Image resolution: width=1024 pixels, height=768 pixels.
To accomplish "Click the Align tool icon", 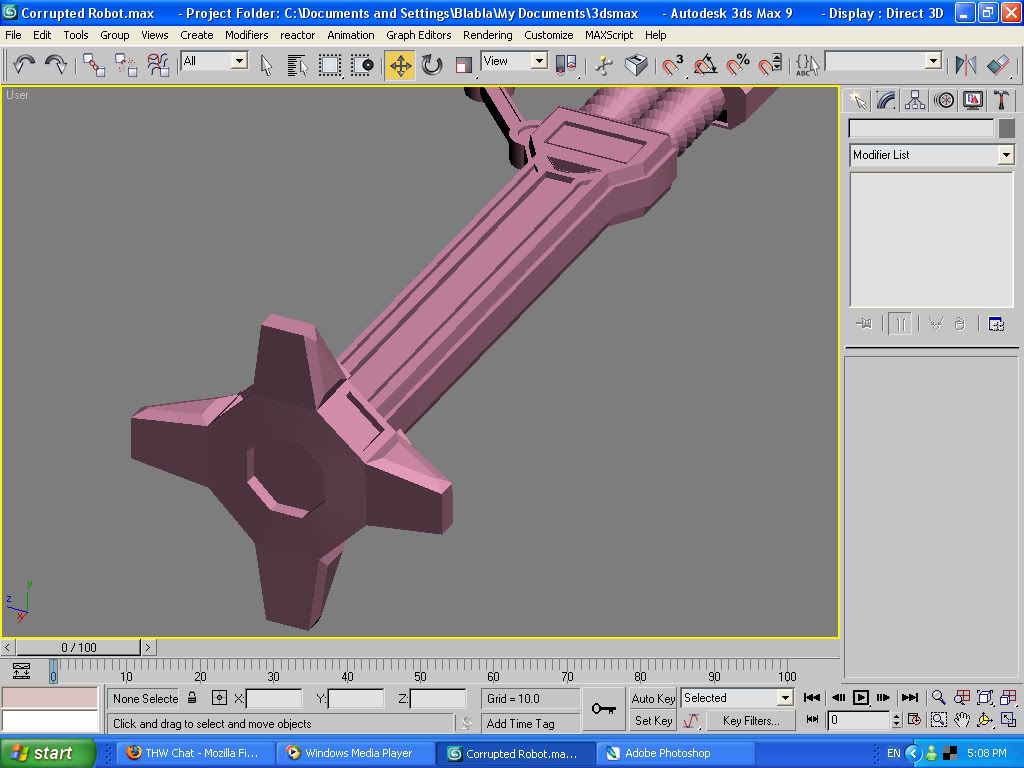I will 998,65.
